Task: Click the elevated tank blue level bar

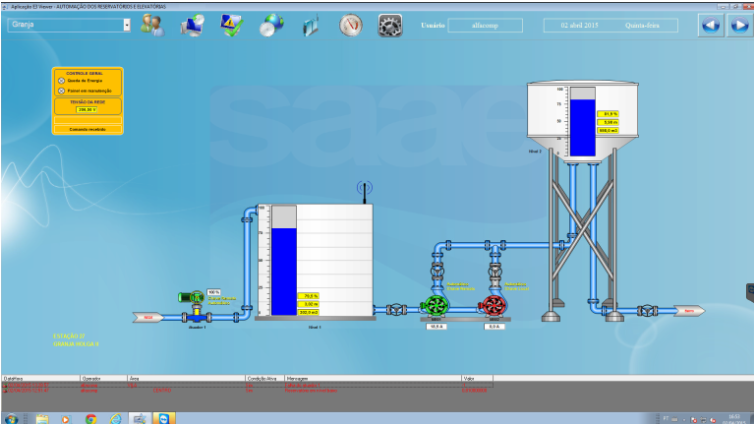Action: pos(582,127)
